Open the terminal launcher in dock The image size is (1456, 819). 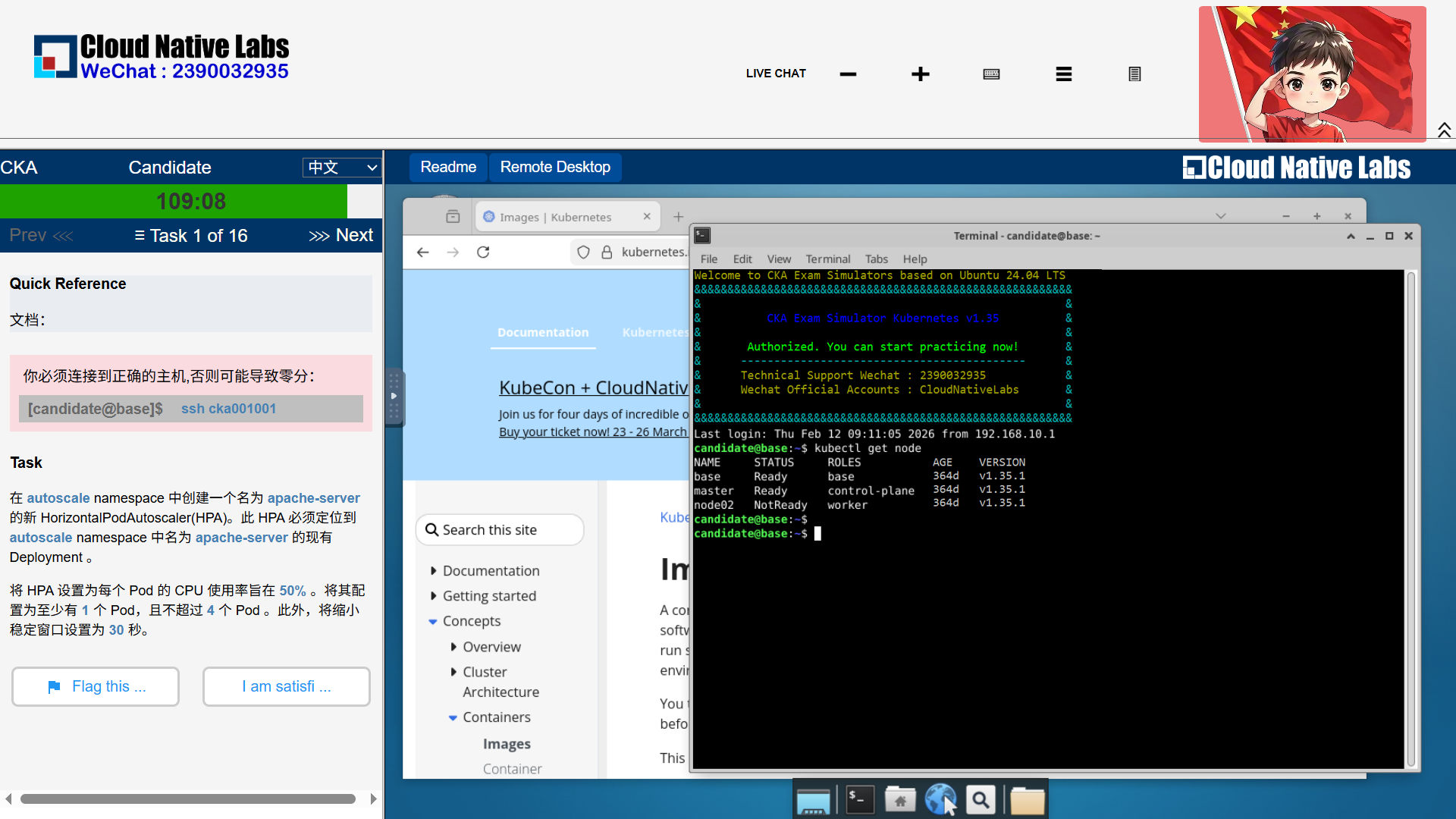(860, 799)
